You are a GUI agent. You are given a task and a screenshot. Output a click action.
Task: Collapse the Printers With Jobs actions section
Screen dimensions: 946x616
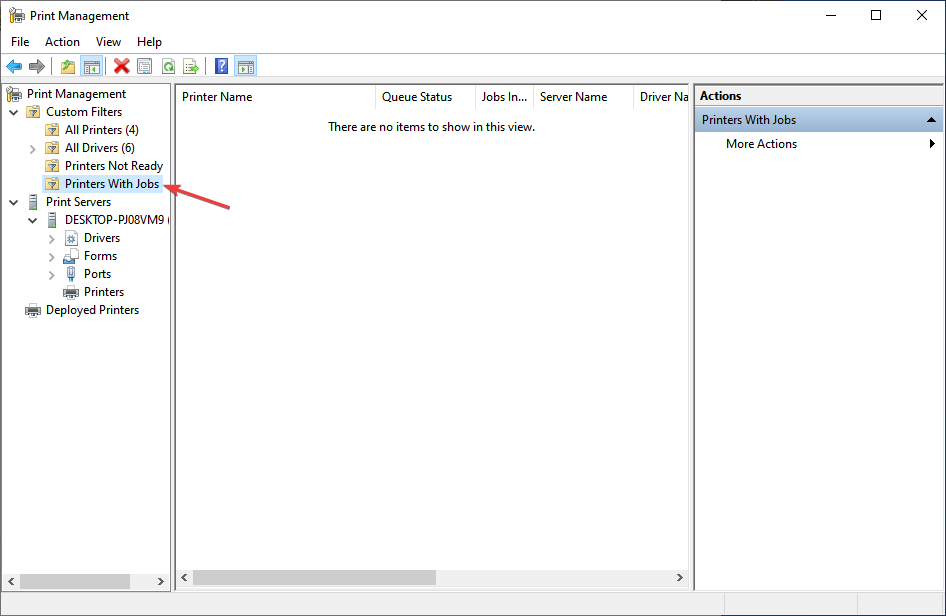(x=931, y=120)
